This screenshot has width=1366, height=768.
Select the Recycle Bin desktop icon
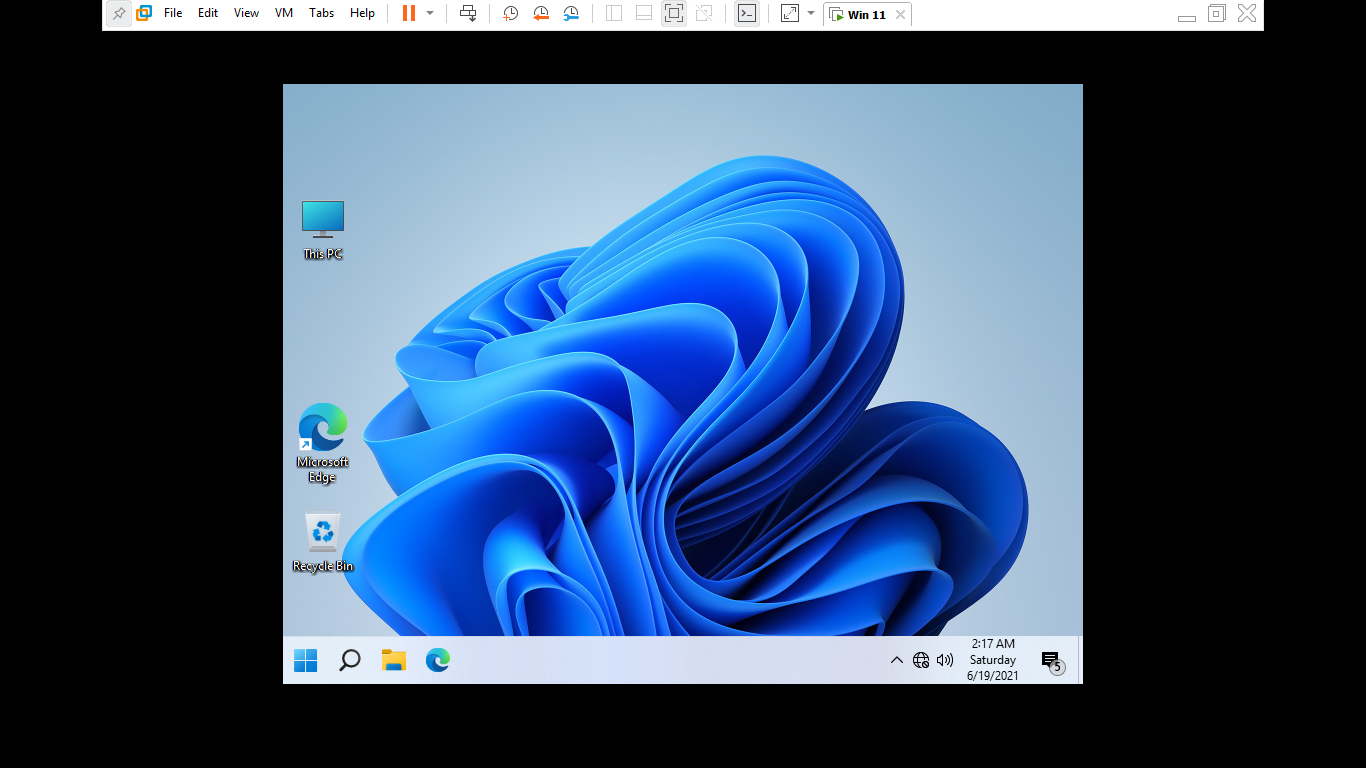pos(323,542)
